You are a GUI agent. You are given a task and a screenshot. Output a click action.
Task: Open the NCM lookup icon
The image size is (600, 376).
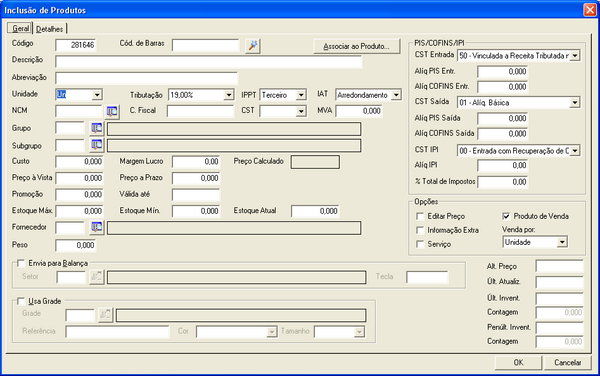point(112,112)
